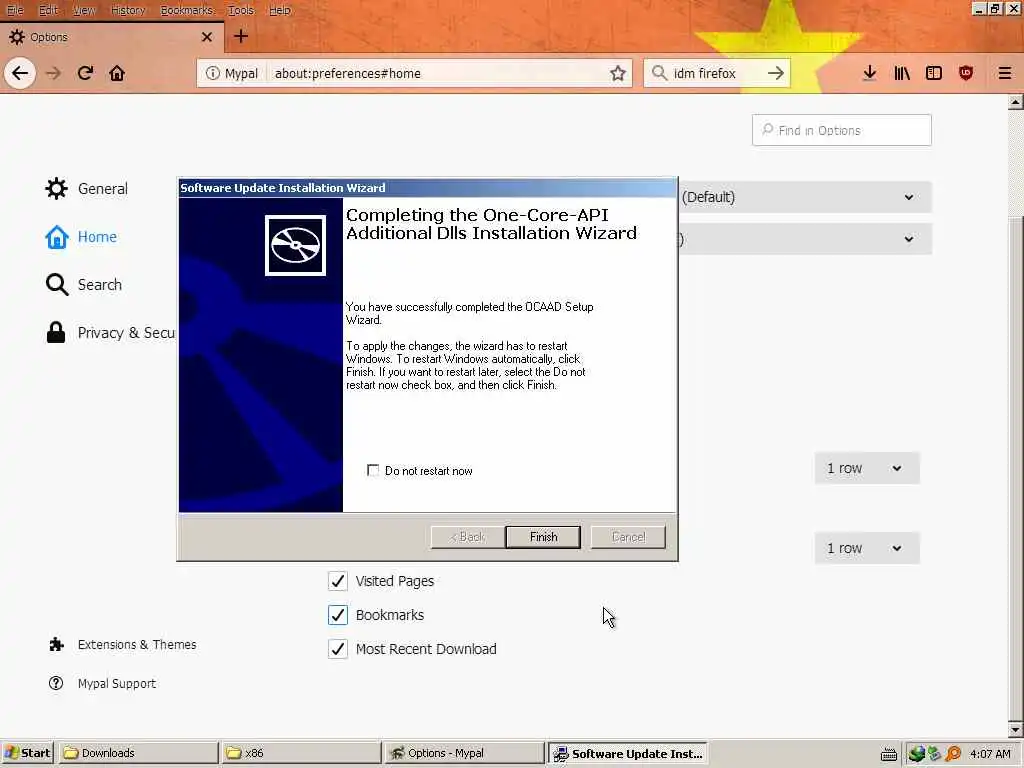
Task: Uncheck Most Recent Download checkbox
Action: point(338,648)
